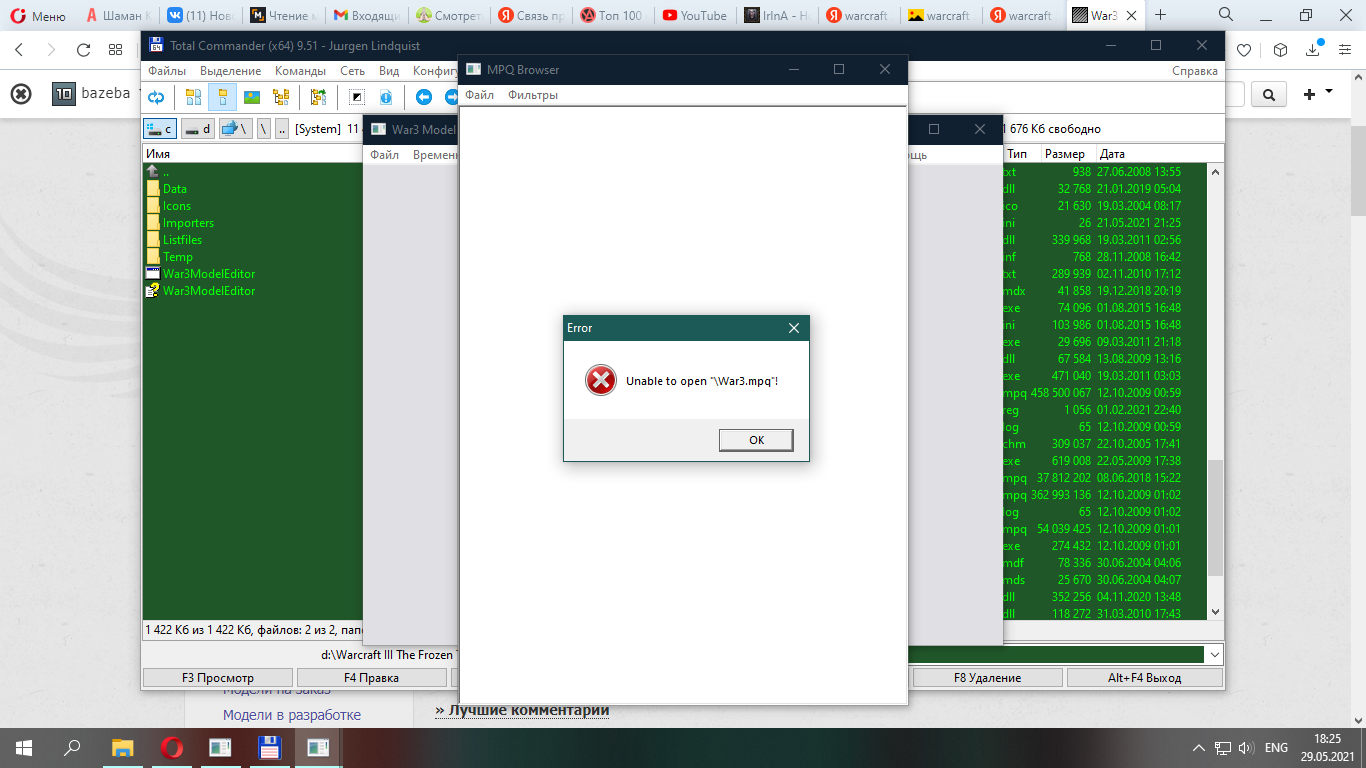Viewport: 1366px width, 768px height.
Task: Show hidden tray icons chevron
Action: click(1199, 748)
